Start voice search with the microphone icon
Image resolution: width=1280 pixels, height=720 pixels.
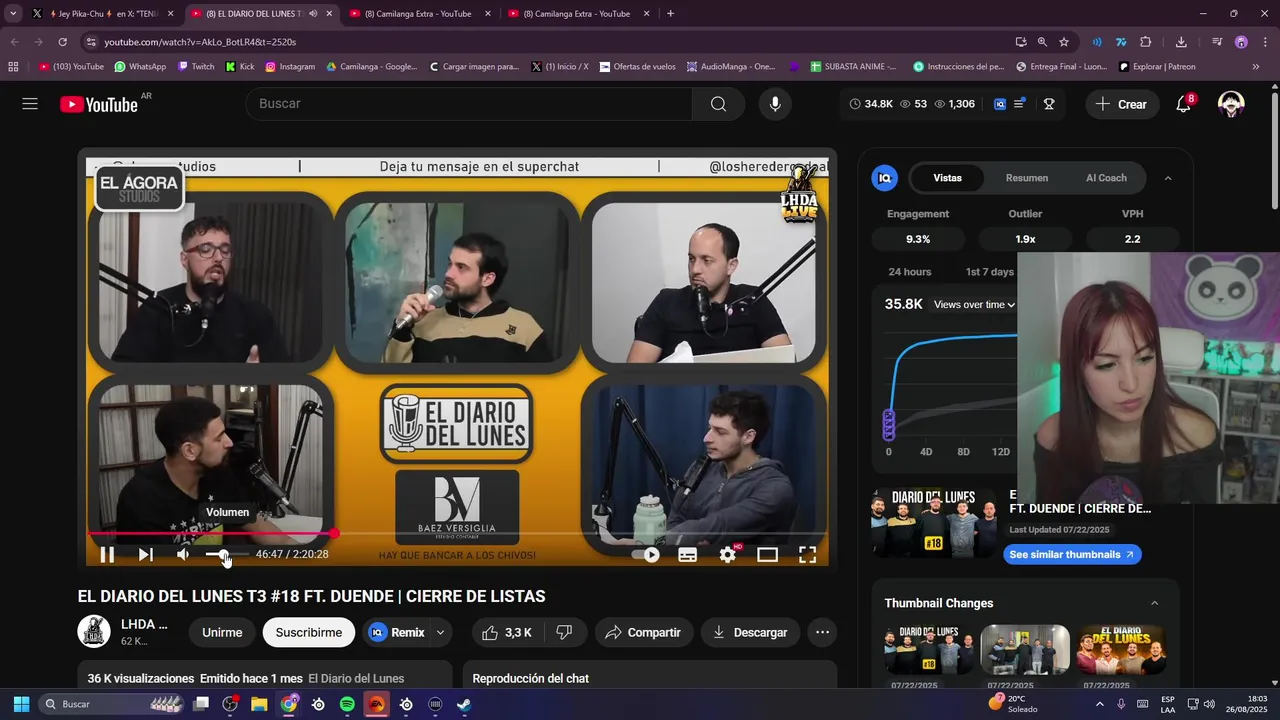[x=775, y=104]
